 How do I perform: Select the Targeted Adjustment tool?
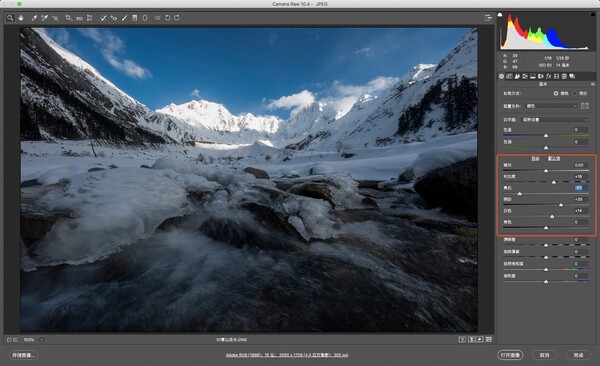click(55, 18)
